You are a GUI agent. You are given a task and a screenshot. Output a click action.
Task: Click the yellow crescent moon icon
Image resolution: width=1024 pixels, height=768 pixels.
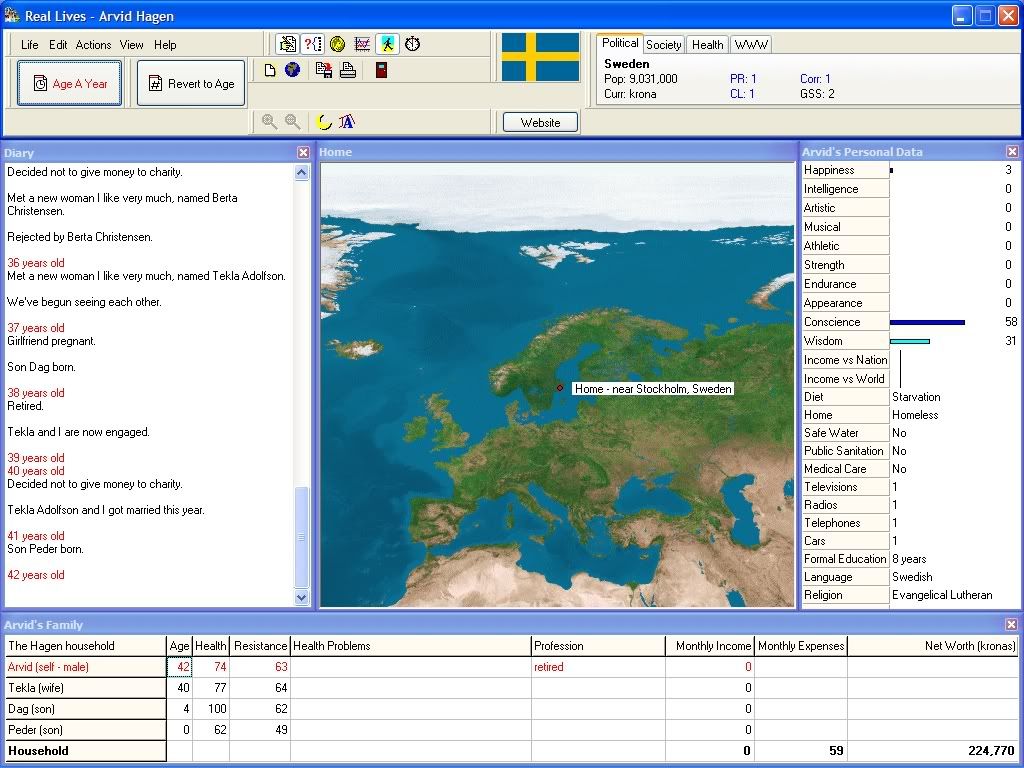click(x=323, y=121)
